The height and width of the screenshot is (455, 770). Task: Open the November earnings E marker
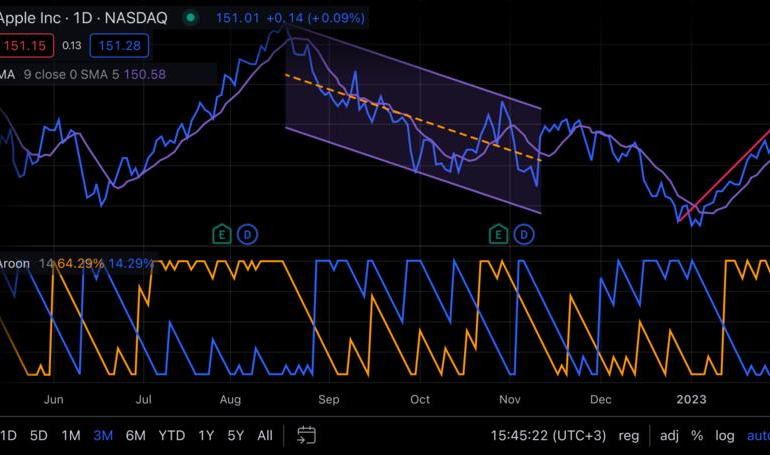[498, 235]
